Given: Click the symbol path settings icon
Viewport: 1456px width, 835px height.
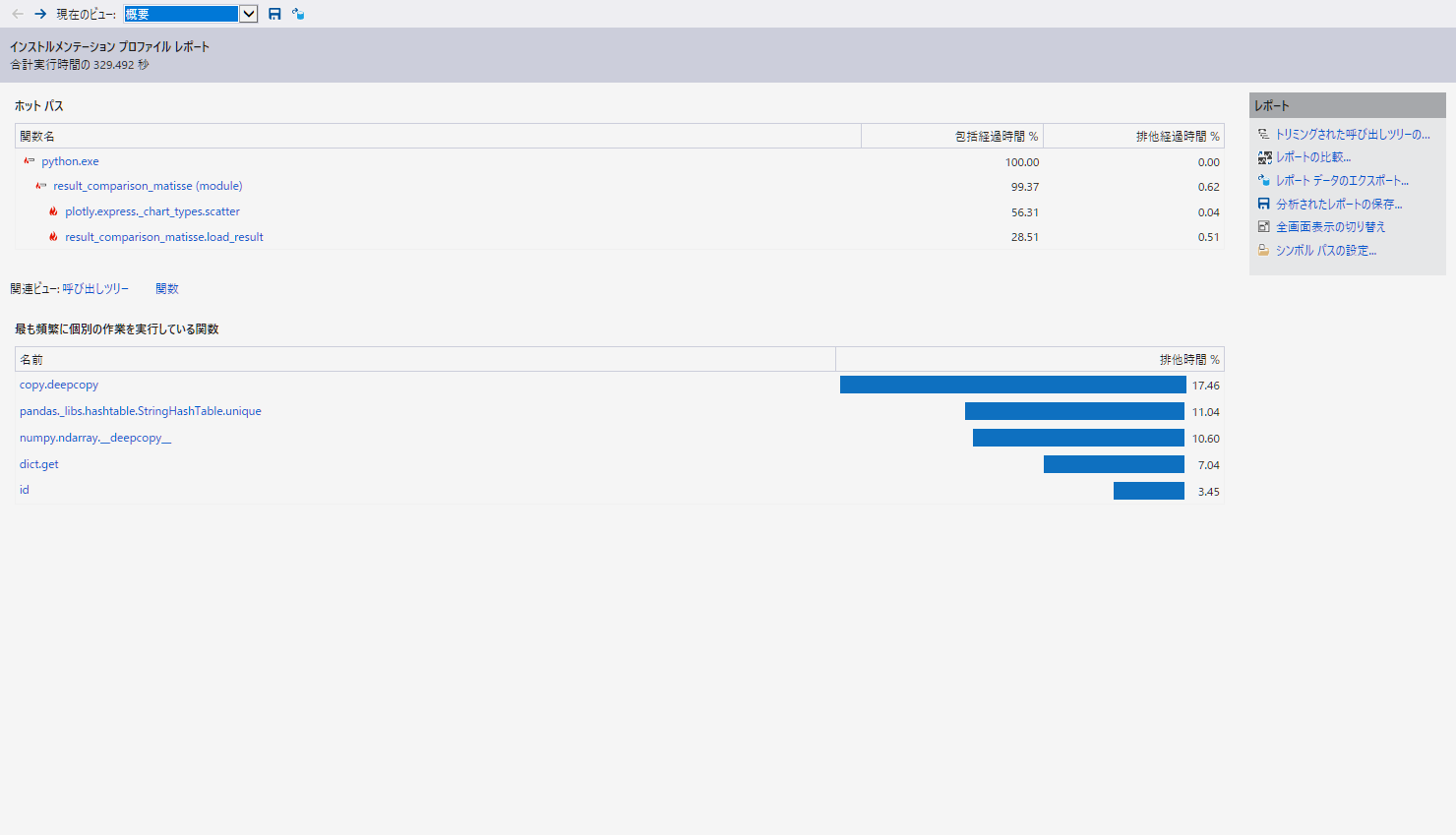Looking at the screenshot, I should 1264,251.
